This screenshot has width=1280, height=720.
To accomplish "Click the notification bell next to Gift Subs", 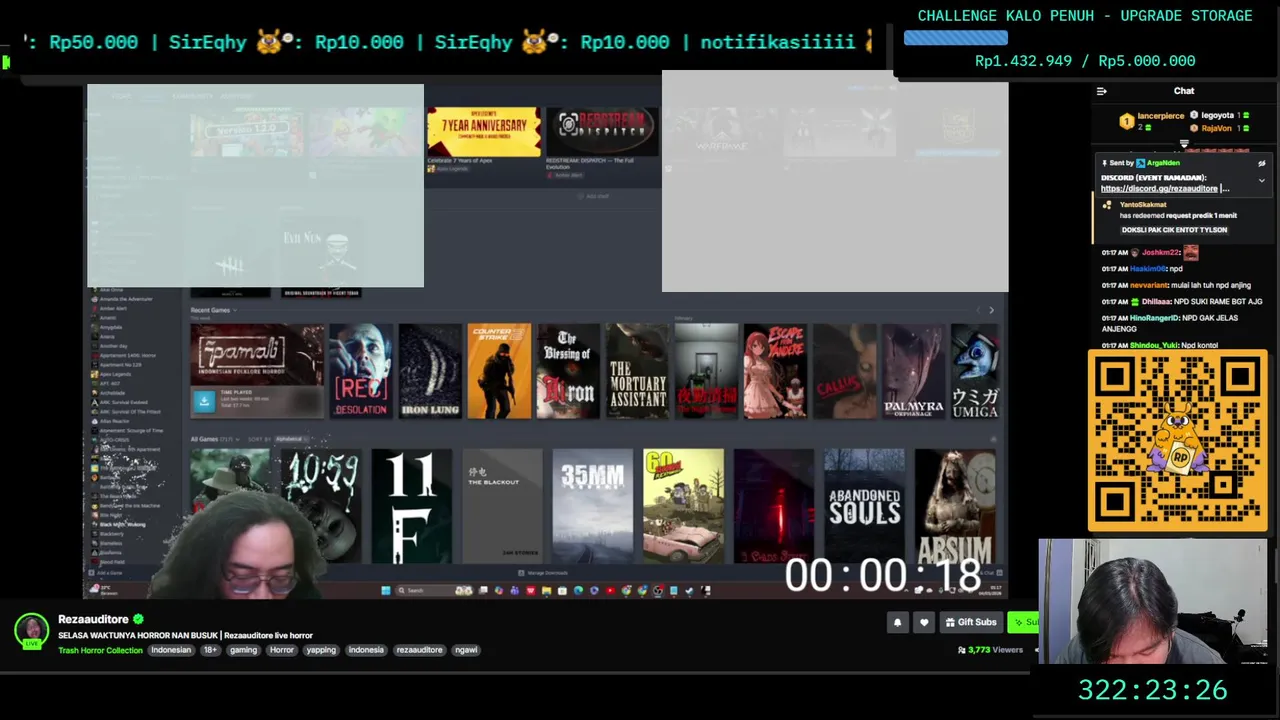I will pyautogui.click(x=897, y=622).
